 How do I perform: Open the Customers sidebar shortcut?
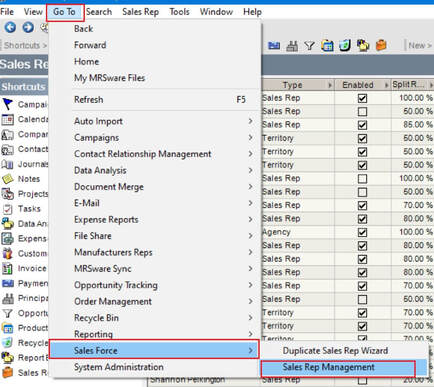(25, 253)
